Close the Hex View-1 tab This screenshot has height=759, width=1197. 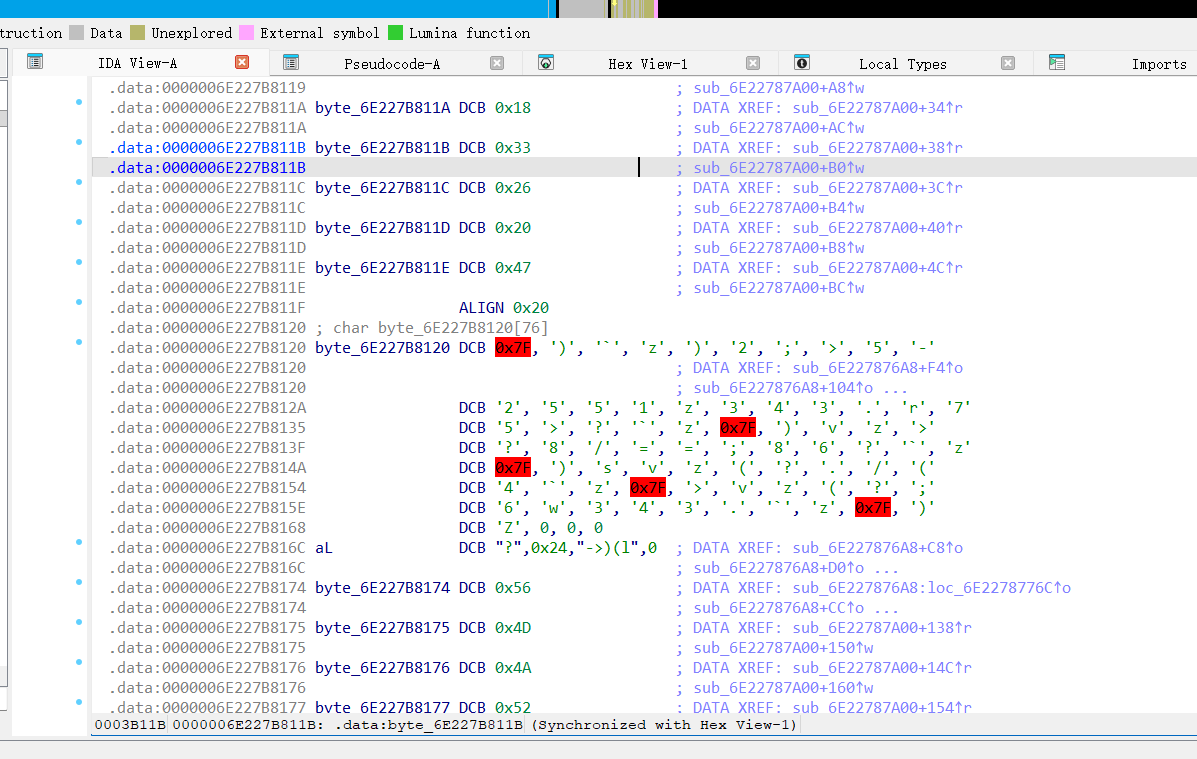(x=753, y=63)
